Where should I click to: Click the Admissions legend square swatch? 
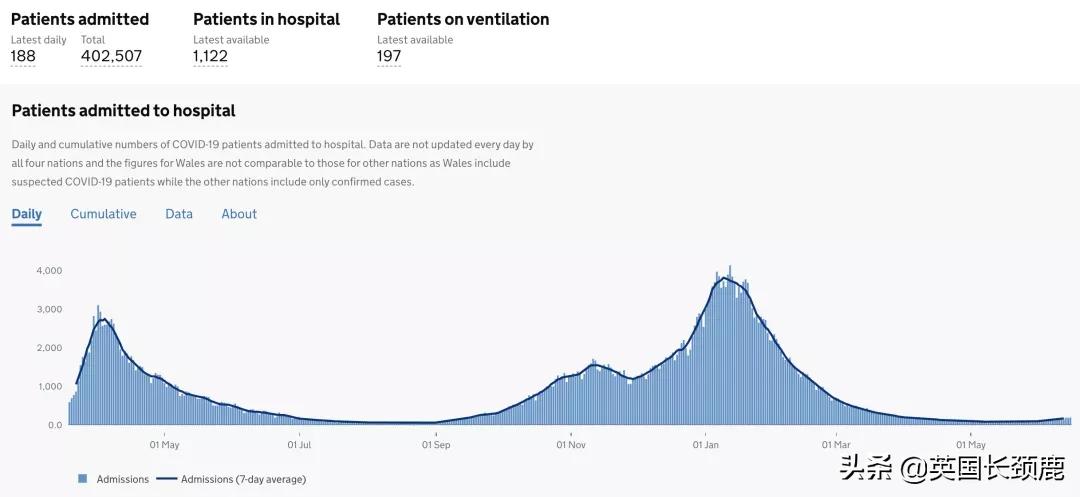(x=82, y=479)
